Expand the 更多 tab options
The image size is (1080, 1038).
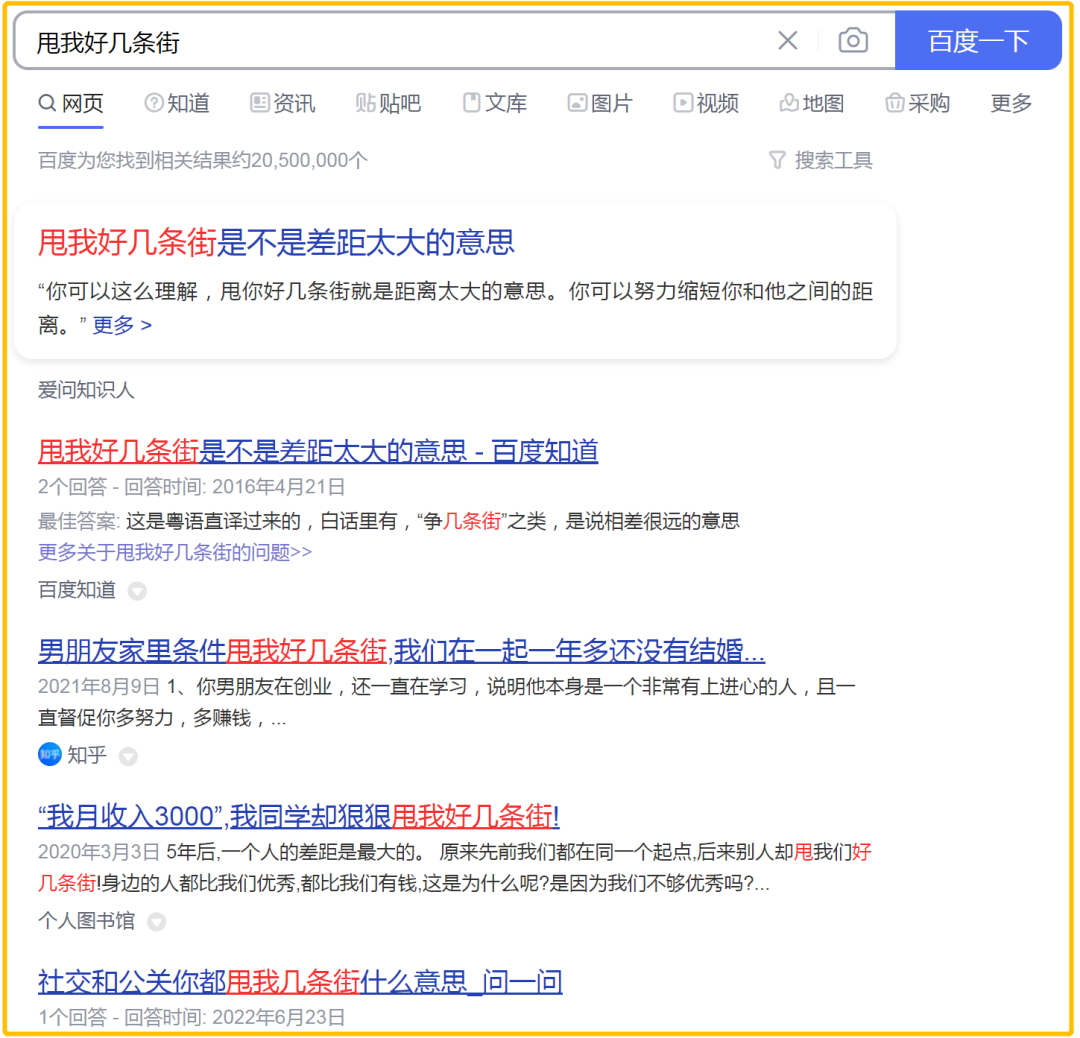[x=1010, y=104]
